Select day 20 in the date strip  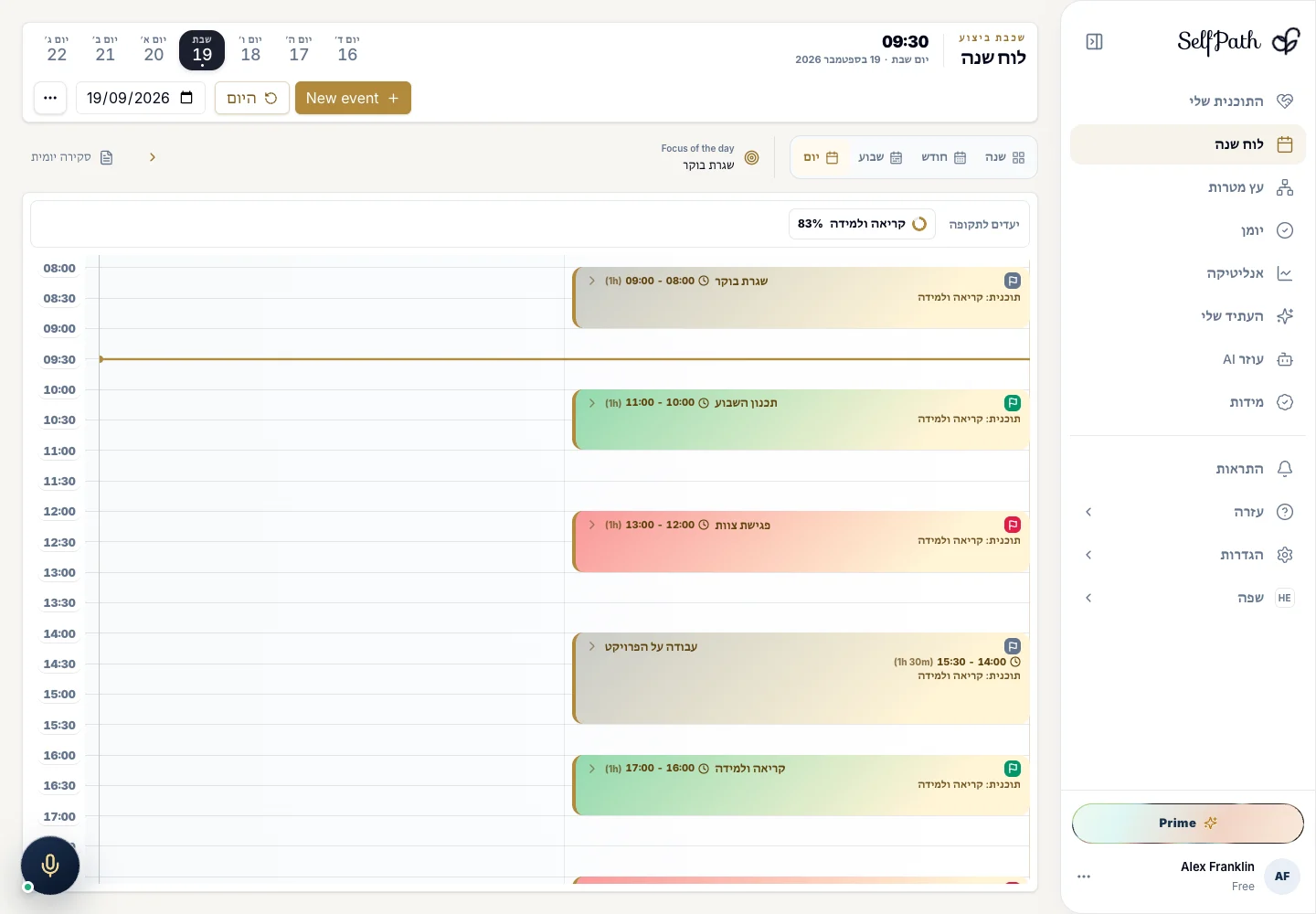click(x=154, y=49)
